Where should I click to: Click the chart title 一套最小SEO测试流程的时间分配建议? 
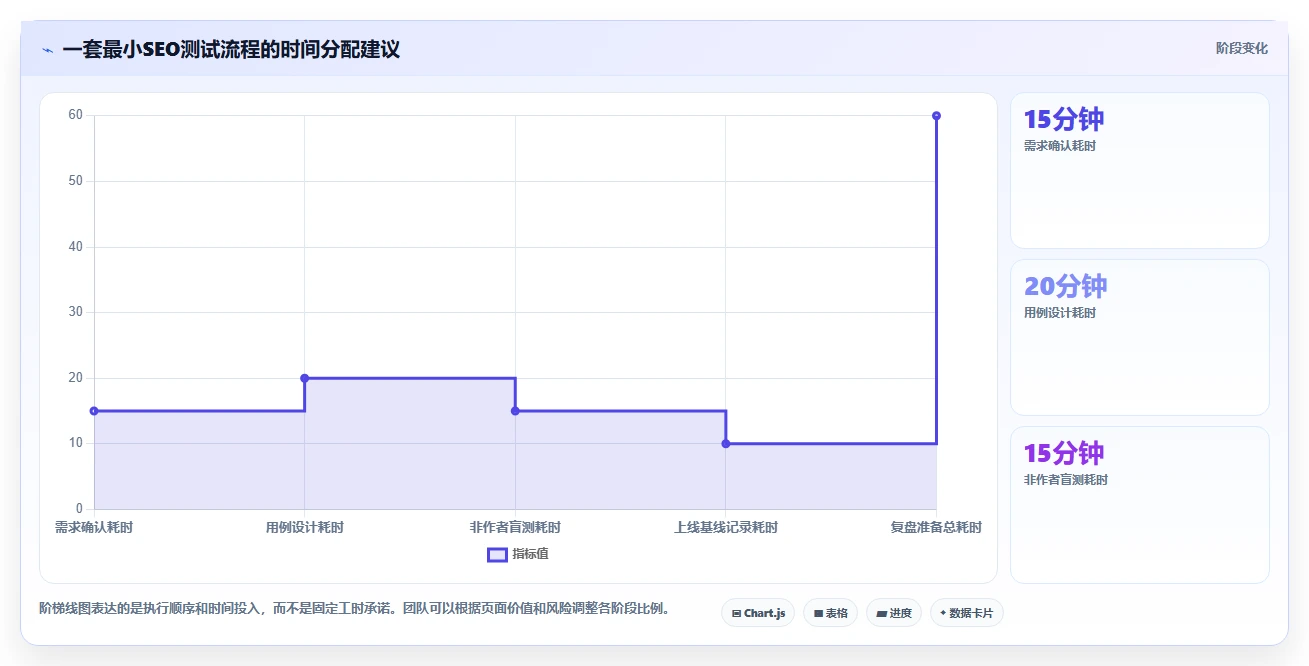click(231, 49)
